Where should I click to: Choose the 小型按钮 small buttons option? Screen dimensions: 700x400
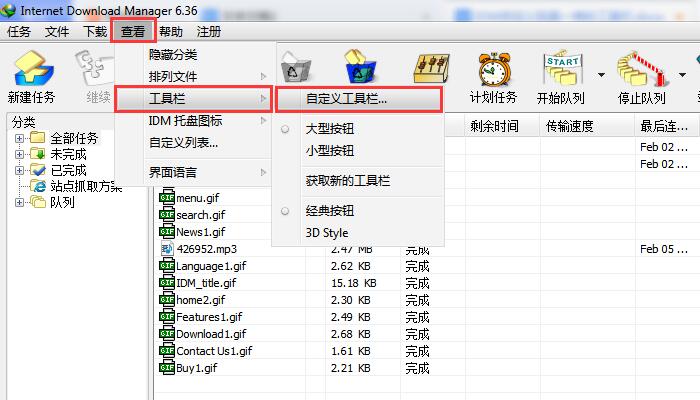[330, 150]
